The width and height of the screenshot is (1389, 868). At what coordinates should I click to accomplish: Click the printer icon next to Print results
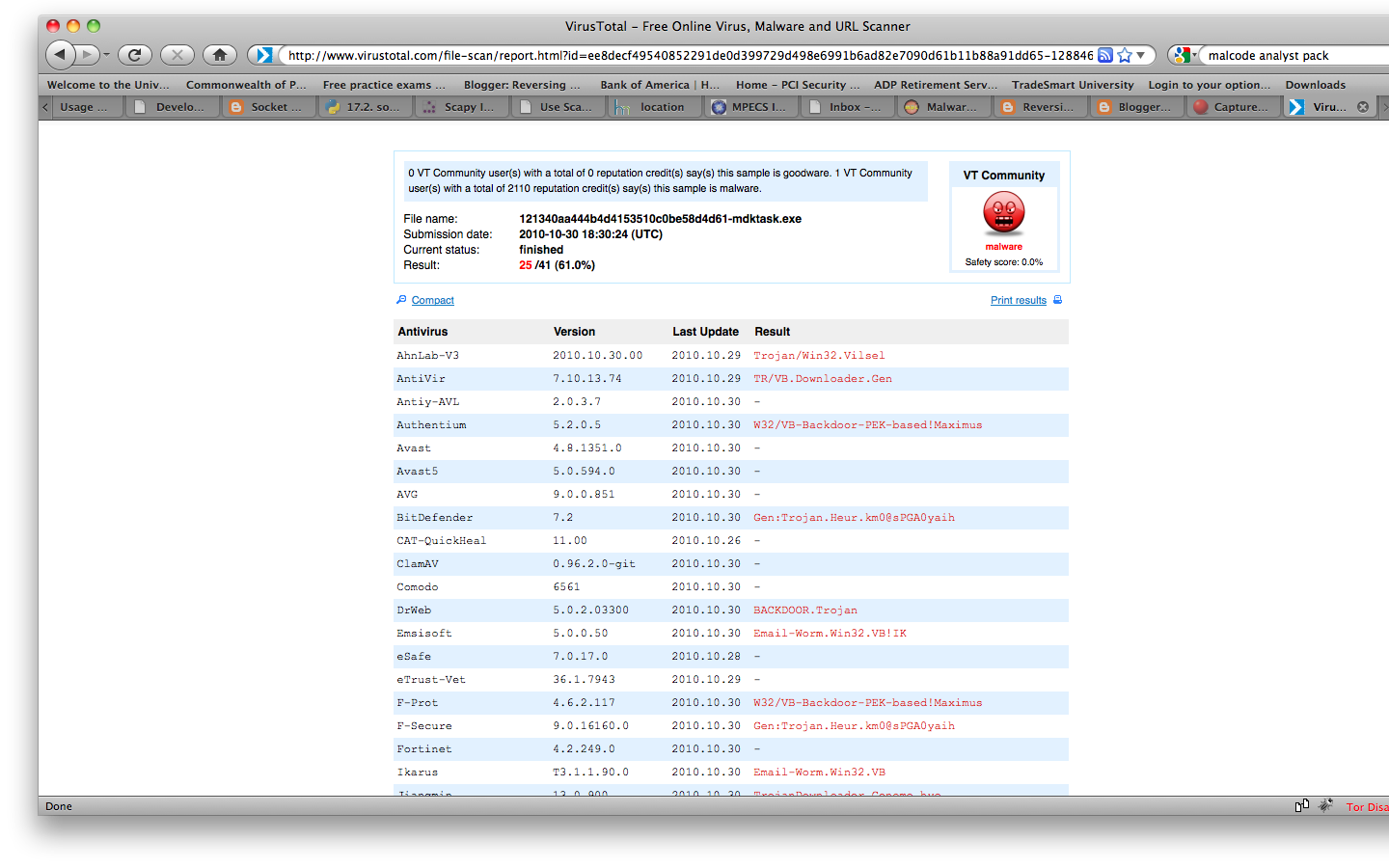click(1057, 300)
